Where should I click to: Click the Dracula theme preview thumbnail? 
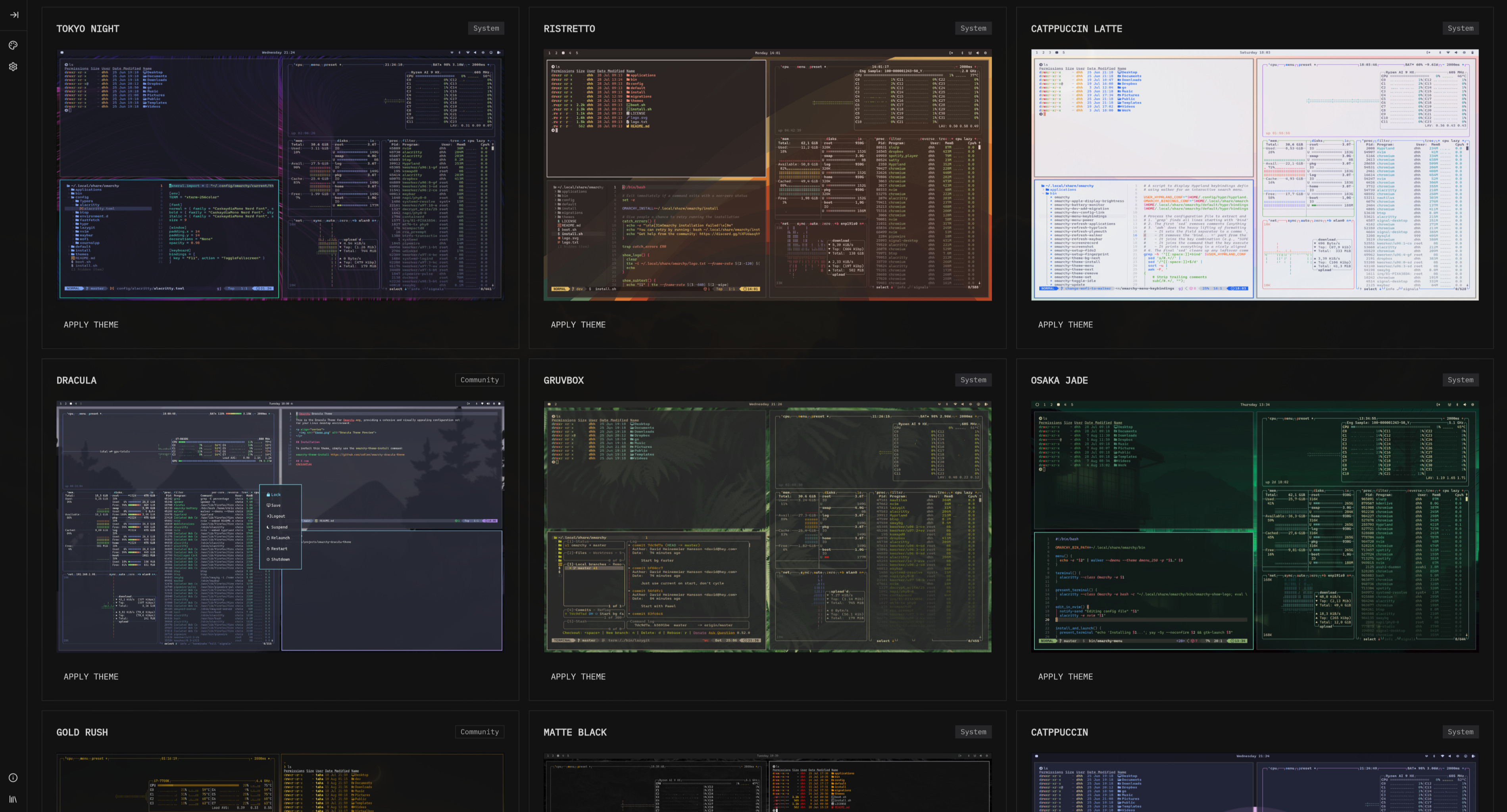(x=280, y=526)
